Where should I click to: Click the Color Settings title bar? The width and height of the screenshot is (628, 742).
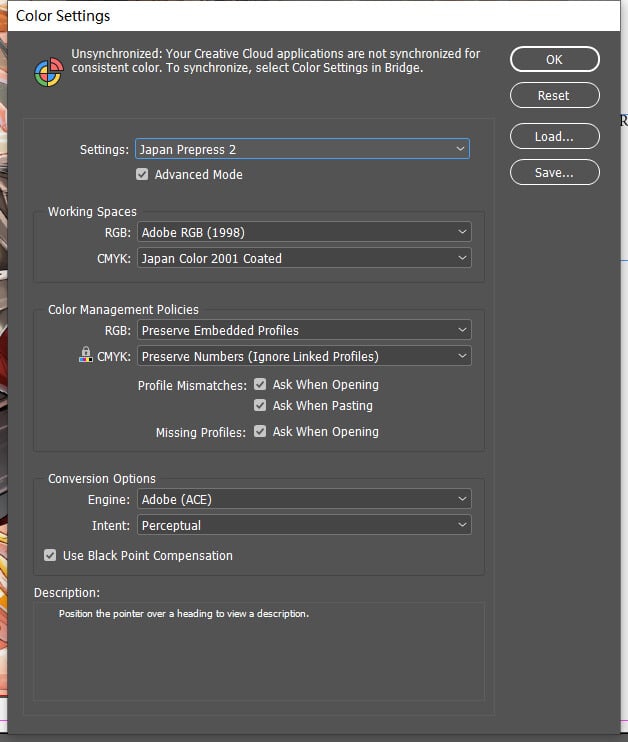tap(314, 16)
